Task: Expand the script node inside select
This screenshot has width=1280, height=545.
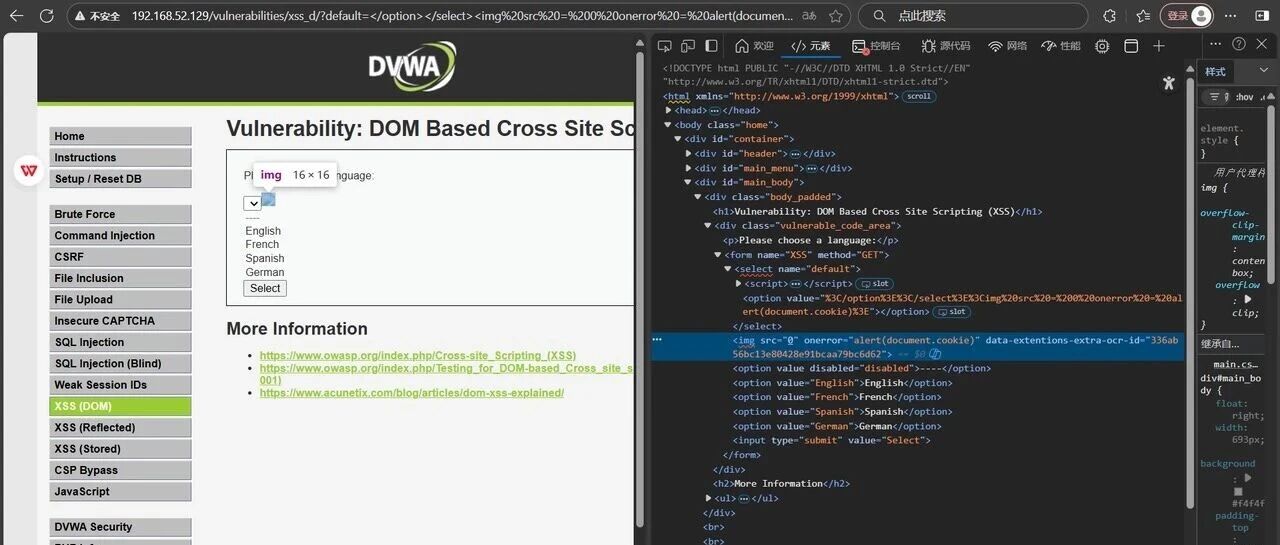Action: [x=738, y=284]
